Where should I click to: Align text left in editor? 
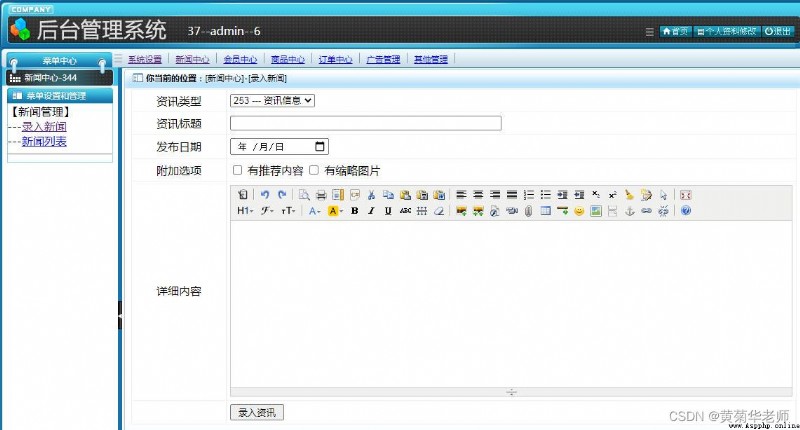coord(461,195)
